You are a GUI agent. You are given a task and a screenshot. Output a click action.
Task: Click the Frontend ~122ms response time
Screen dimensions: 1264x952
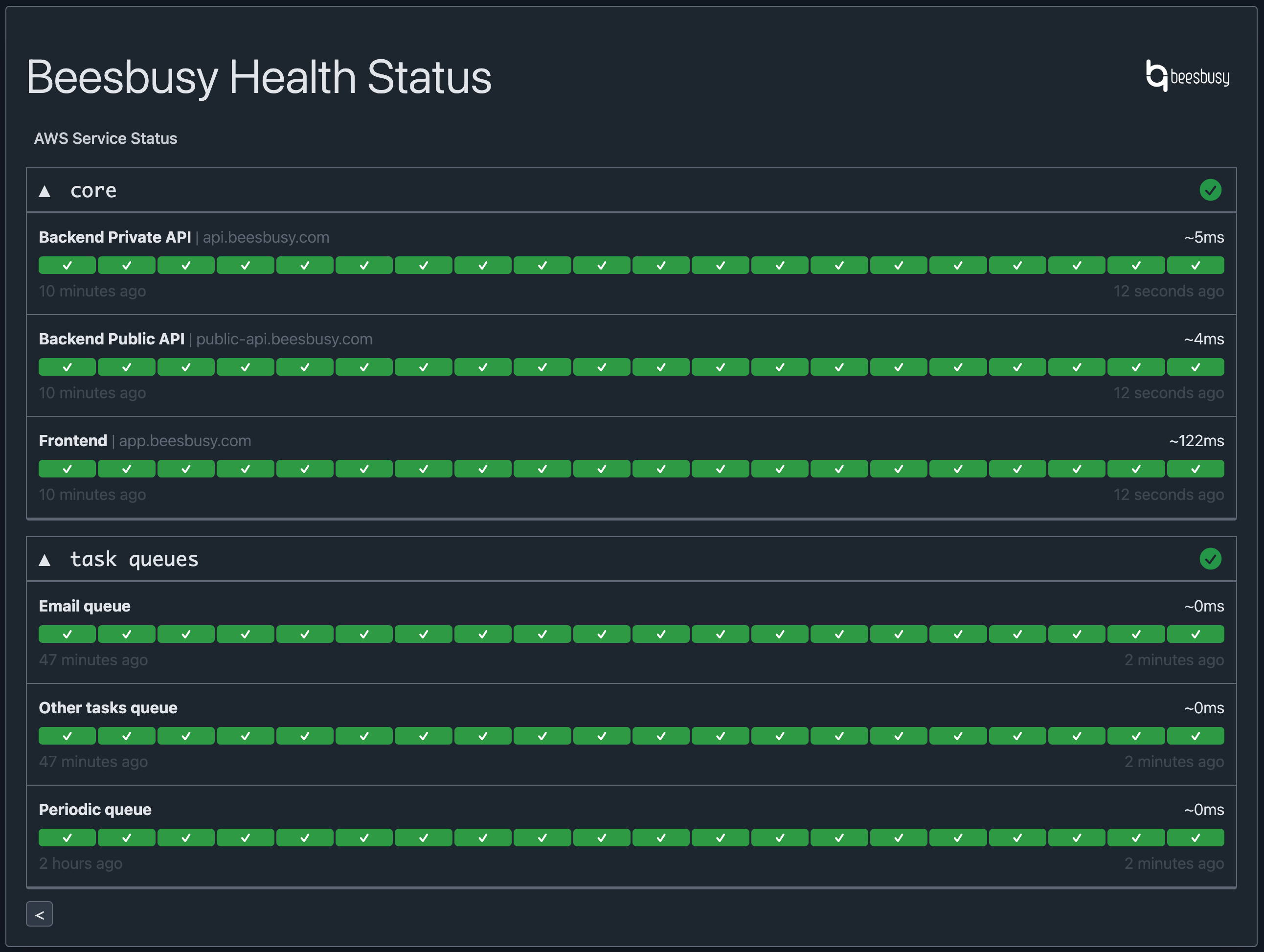(x=1196, y=441)
